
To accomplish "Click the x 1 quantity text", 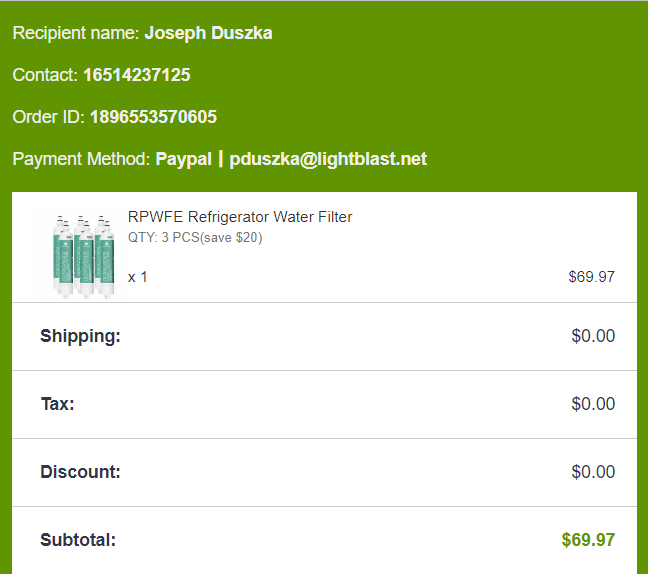I will 138,277.
